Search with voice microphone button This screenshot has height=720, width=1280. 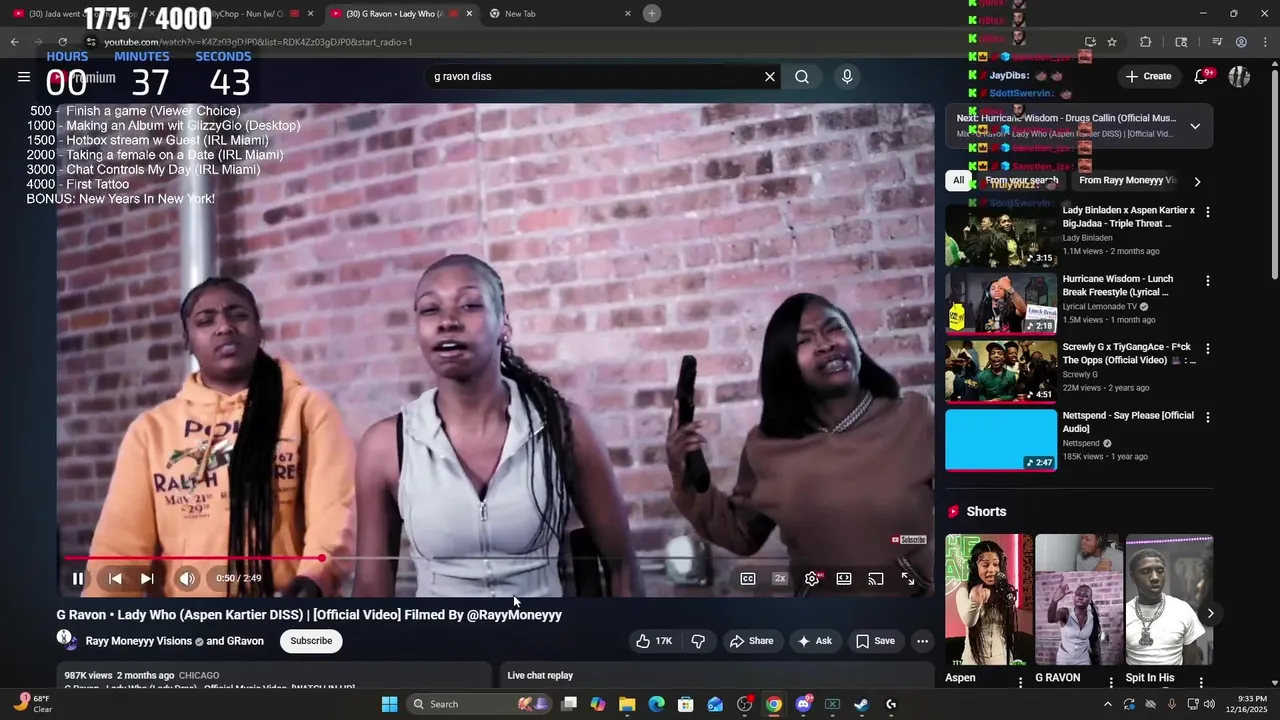(x=847, y=77)
